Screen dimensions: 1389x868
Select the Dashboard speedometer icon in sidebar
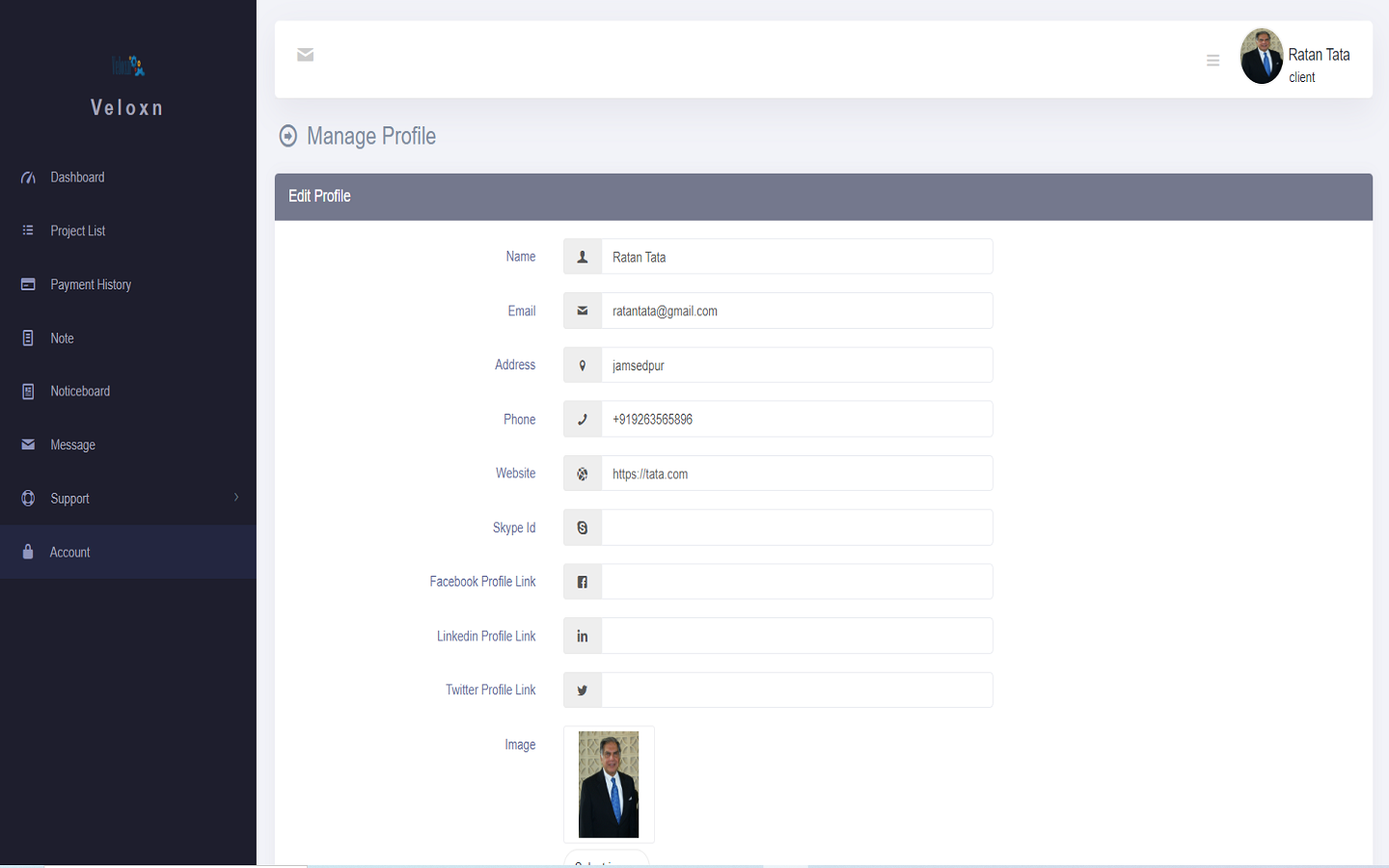(25, 176)
